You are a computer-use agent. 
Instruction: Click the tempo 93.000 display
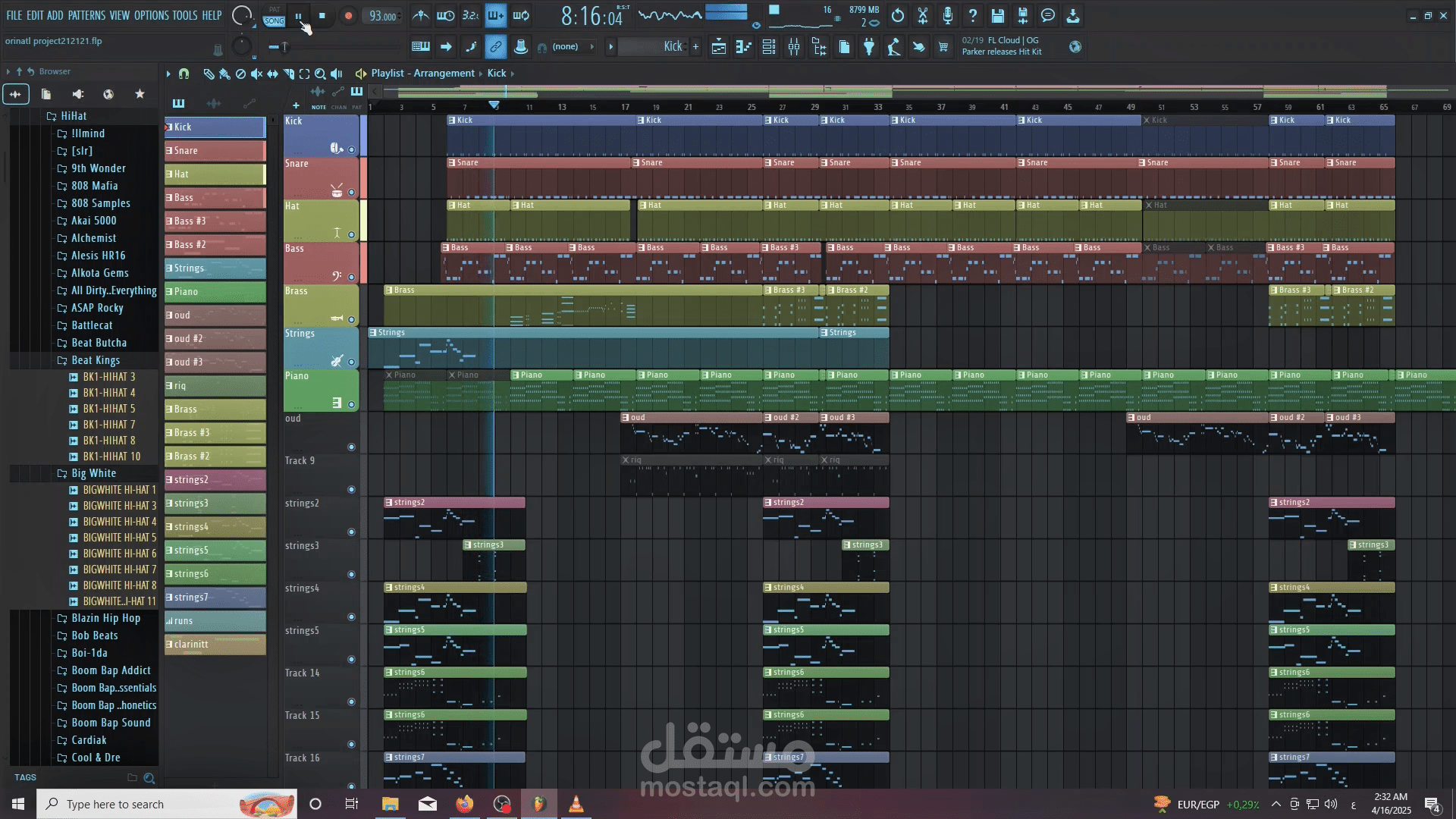[383, 16]
